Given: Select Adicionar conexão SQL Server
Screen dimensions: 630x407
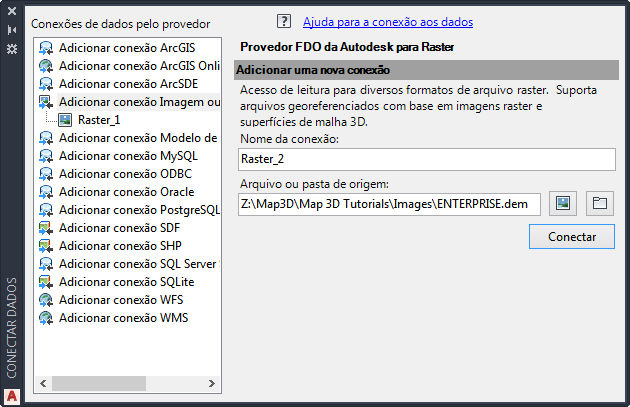Looking at the screenshot, I should [139, 264].
